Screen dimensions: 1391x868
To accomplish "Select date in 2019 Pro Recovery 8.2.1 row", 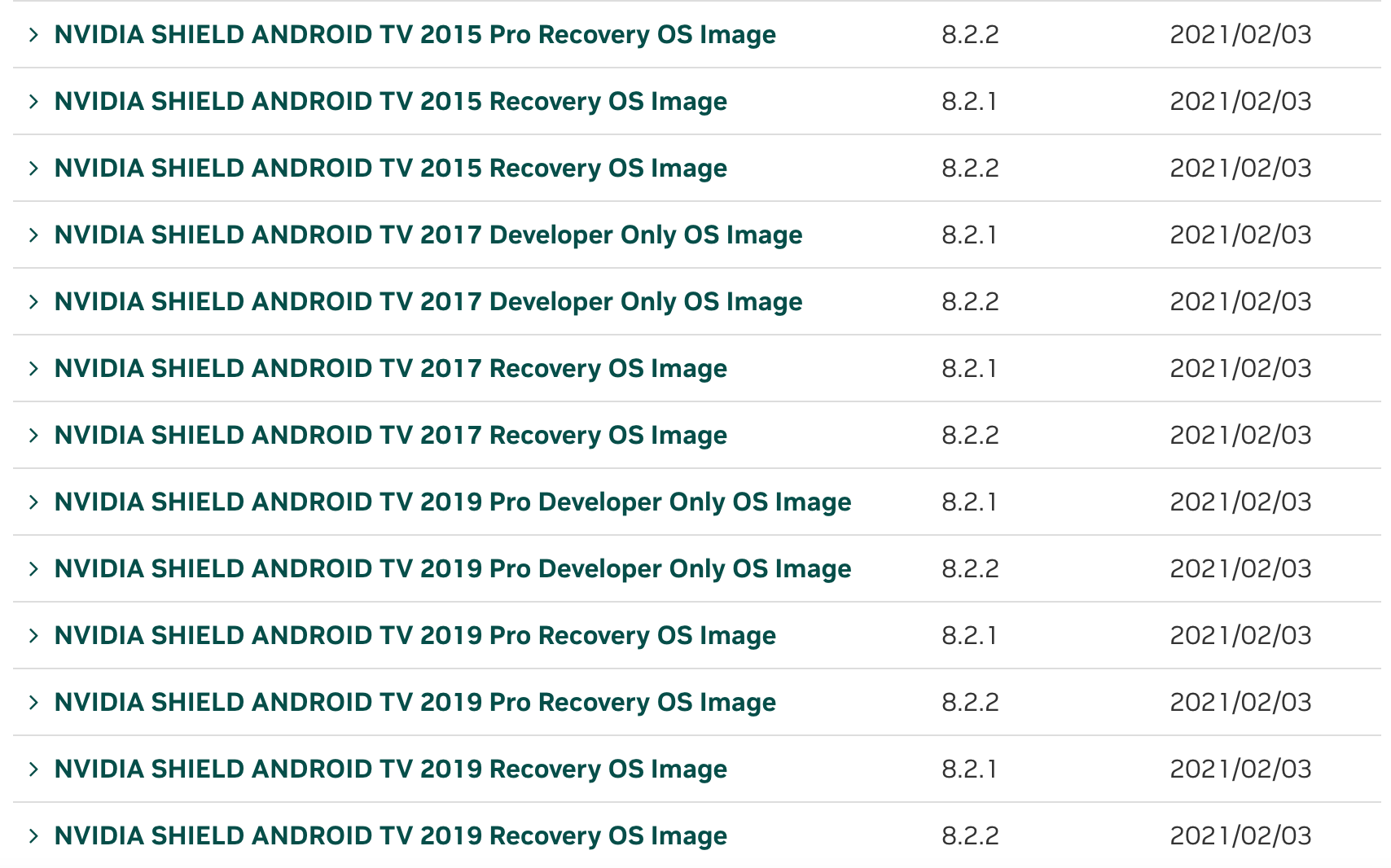I will coord(1241,635).
